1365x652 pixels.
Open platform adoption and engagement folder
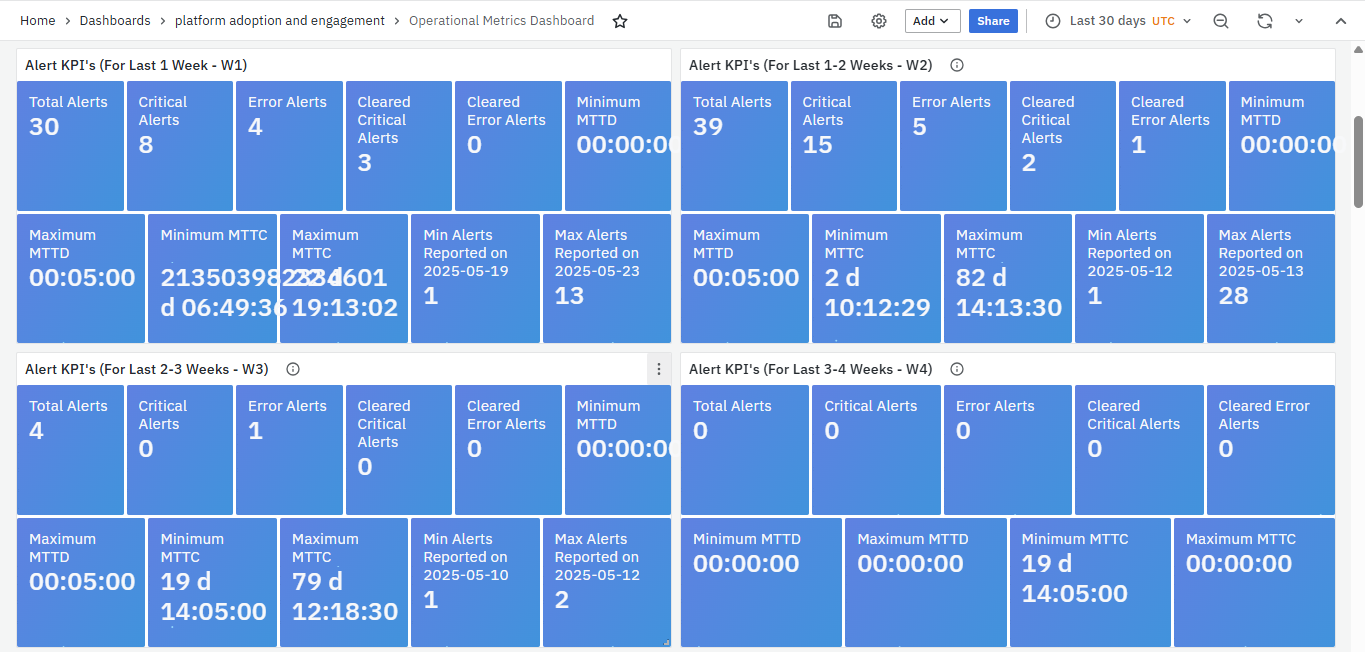coord(280,21)
